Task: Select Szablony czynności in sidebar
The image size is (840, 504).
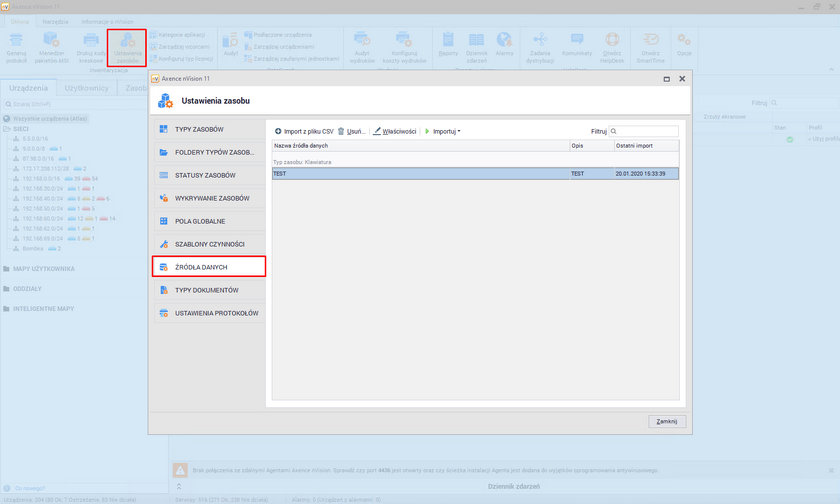Action: pyautogui.click(x=208, y=244)
